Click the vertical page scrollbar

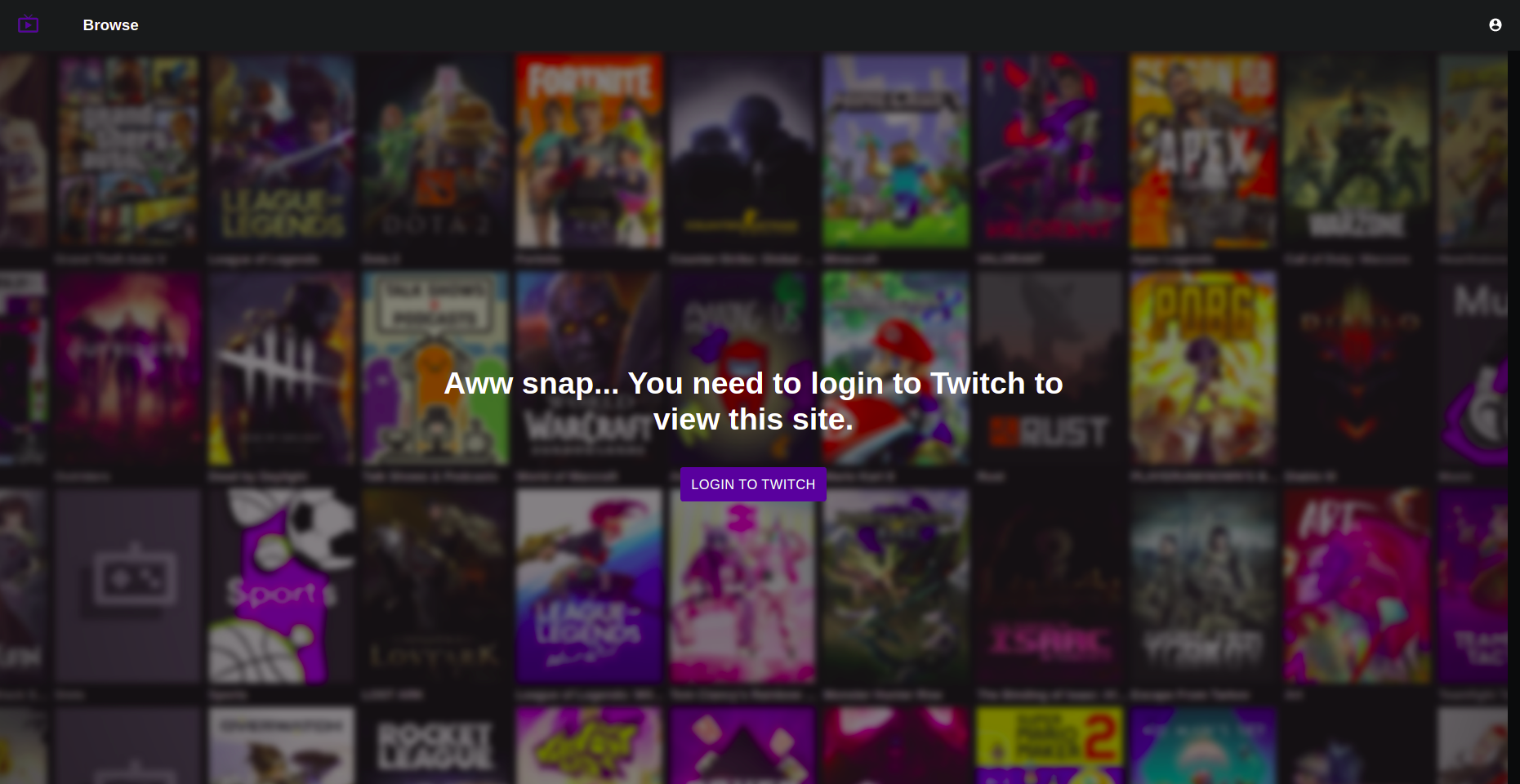pos(1513,416)
